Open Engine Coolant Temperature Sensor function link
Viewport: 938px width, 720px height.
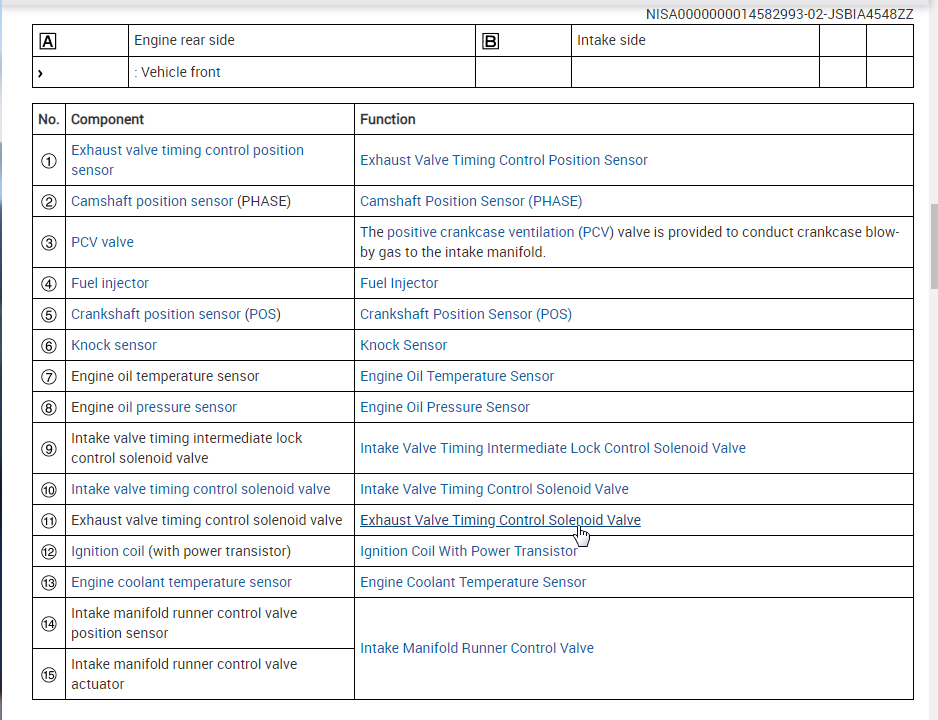(473, 582)
